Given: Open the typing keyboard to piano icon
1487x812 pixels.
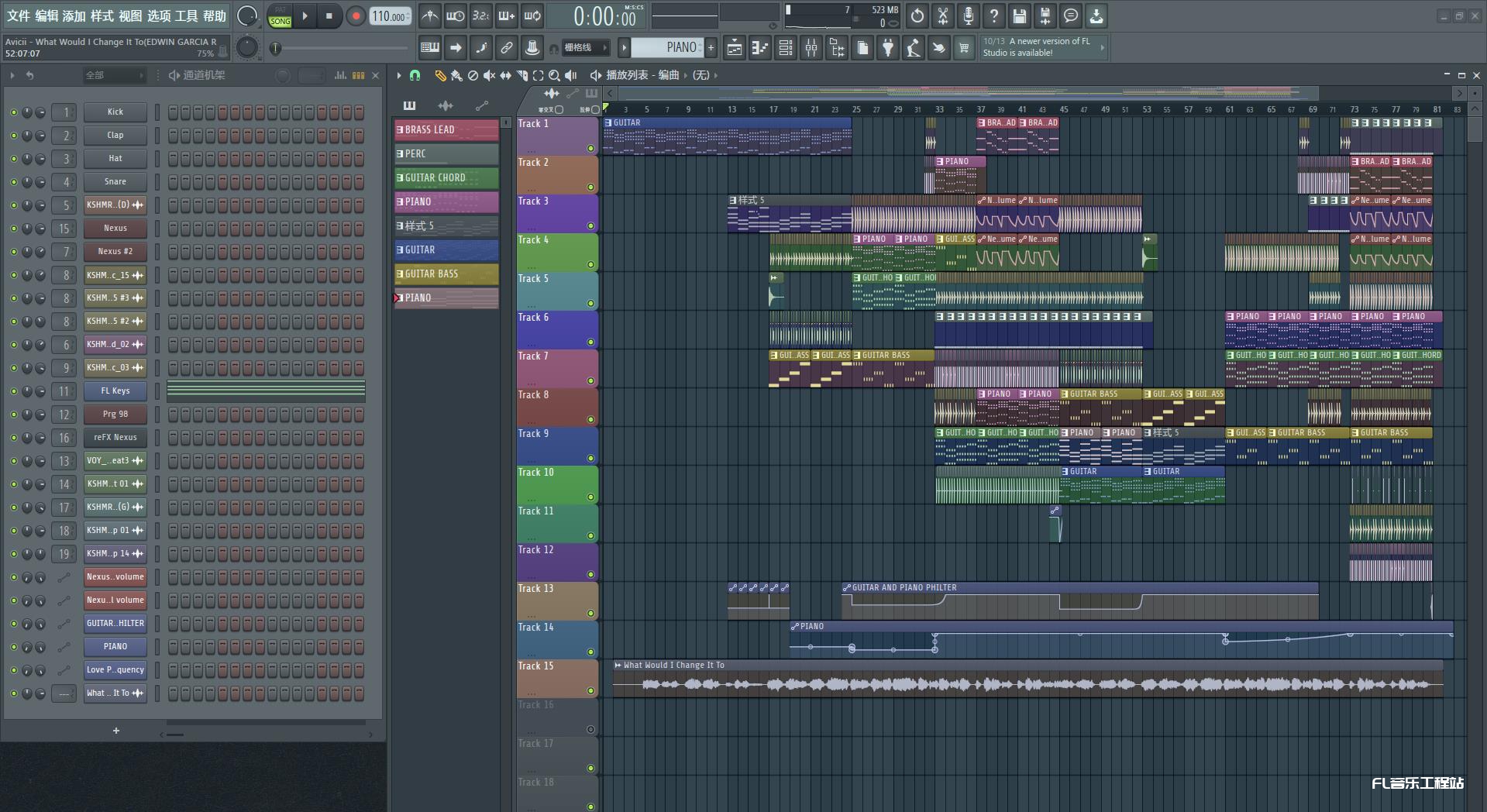Looking at the screenshot, I should click(430, 48).
